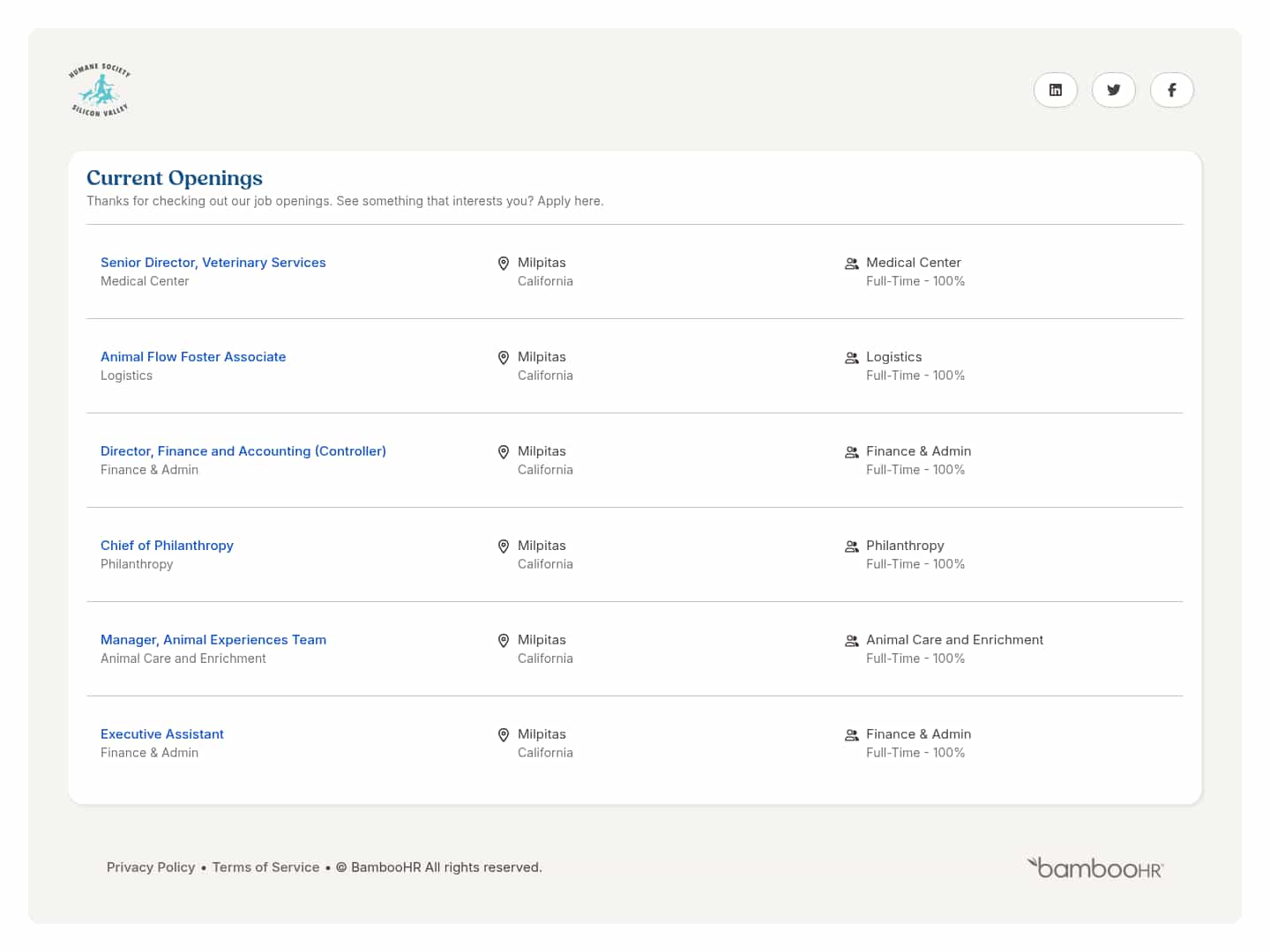
Task: Click location pin in Manager, Animal Experiences row
Action: click(x=504, y=641)
